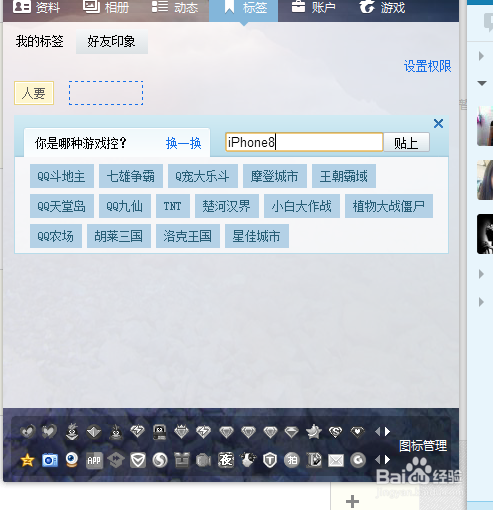Viewport: 493px width, 510px height.
Task: Close the tag suggestion panel with X
Action: [x=438, y=124]
